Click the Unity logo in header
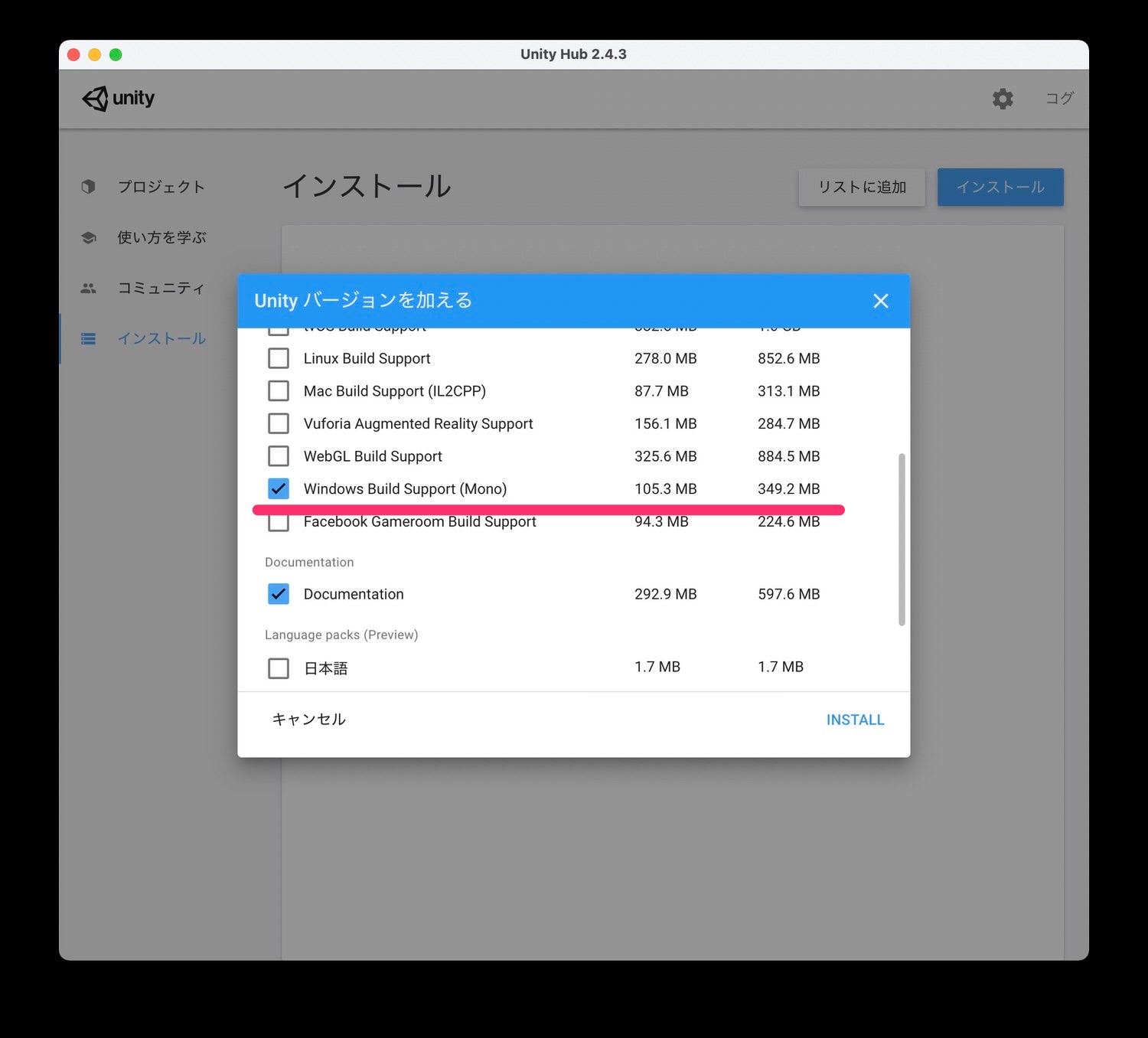The width and height of the screenshot is (1148, 1038). (119, 99)
